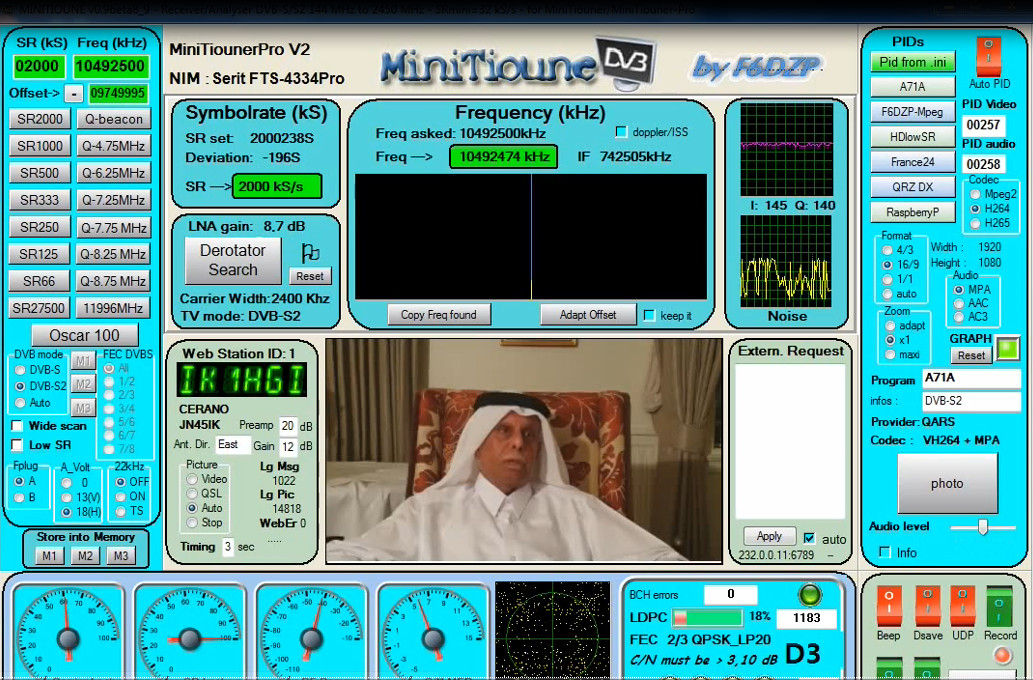This screenshot has width=1033, height=680.
Task: Click the green lock LED indicator
Action: point(810,594)
